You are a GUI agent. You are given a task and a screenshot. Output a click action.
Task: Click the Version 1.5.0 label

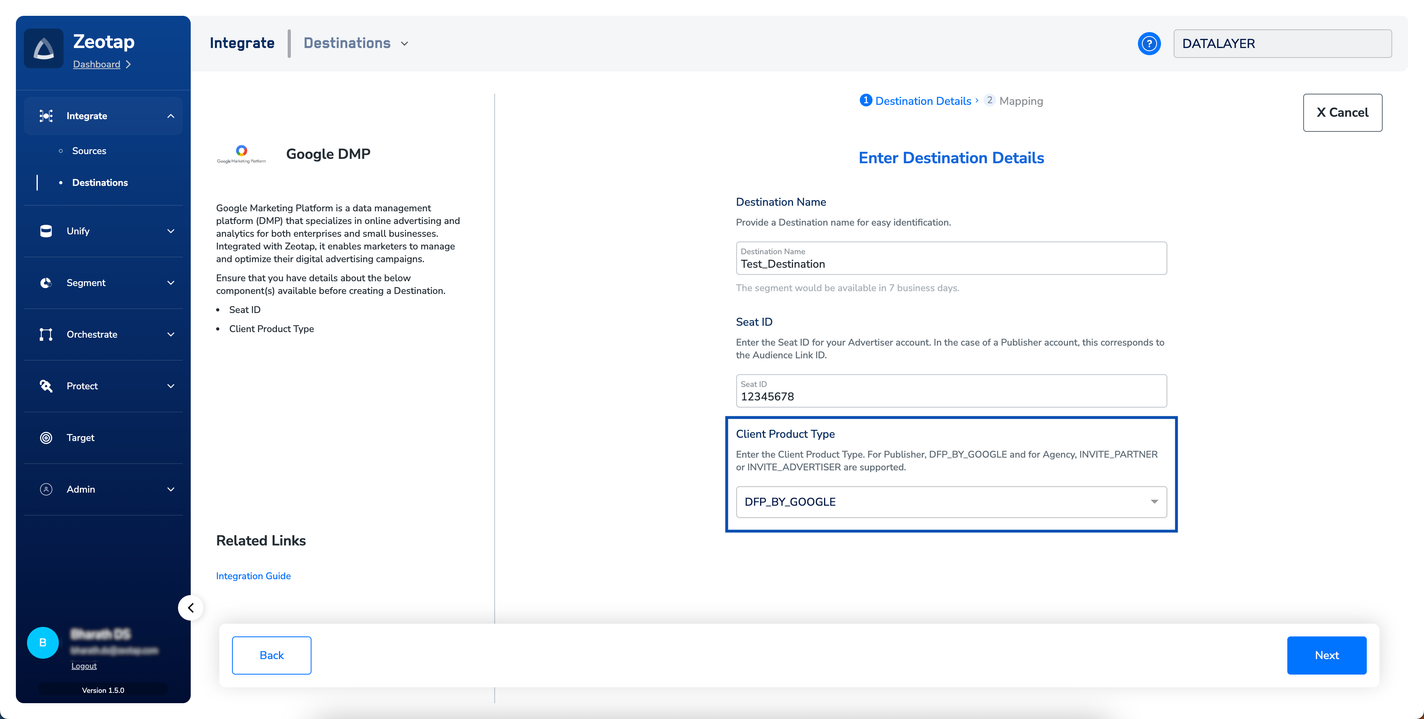pos(103,690)
